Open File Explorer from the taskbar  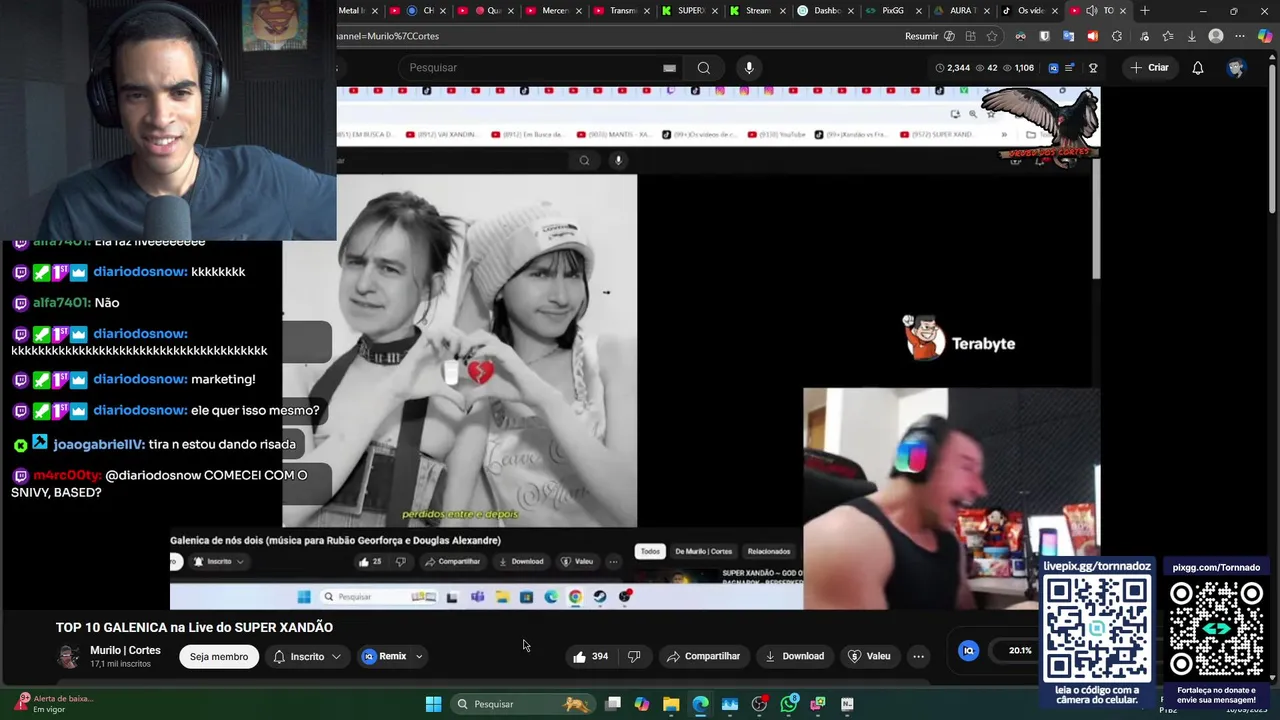click(671, 704)
